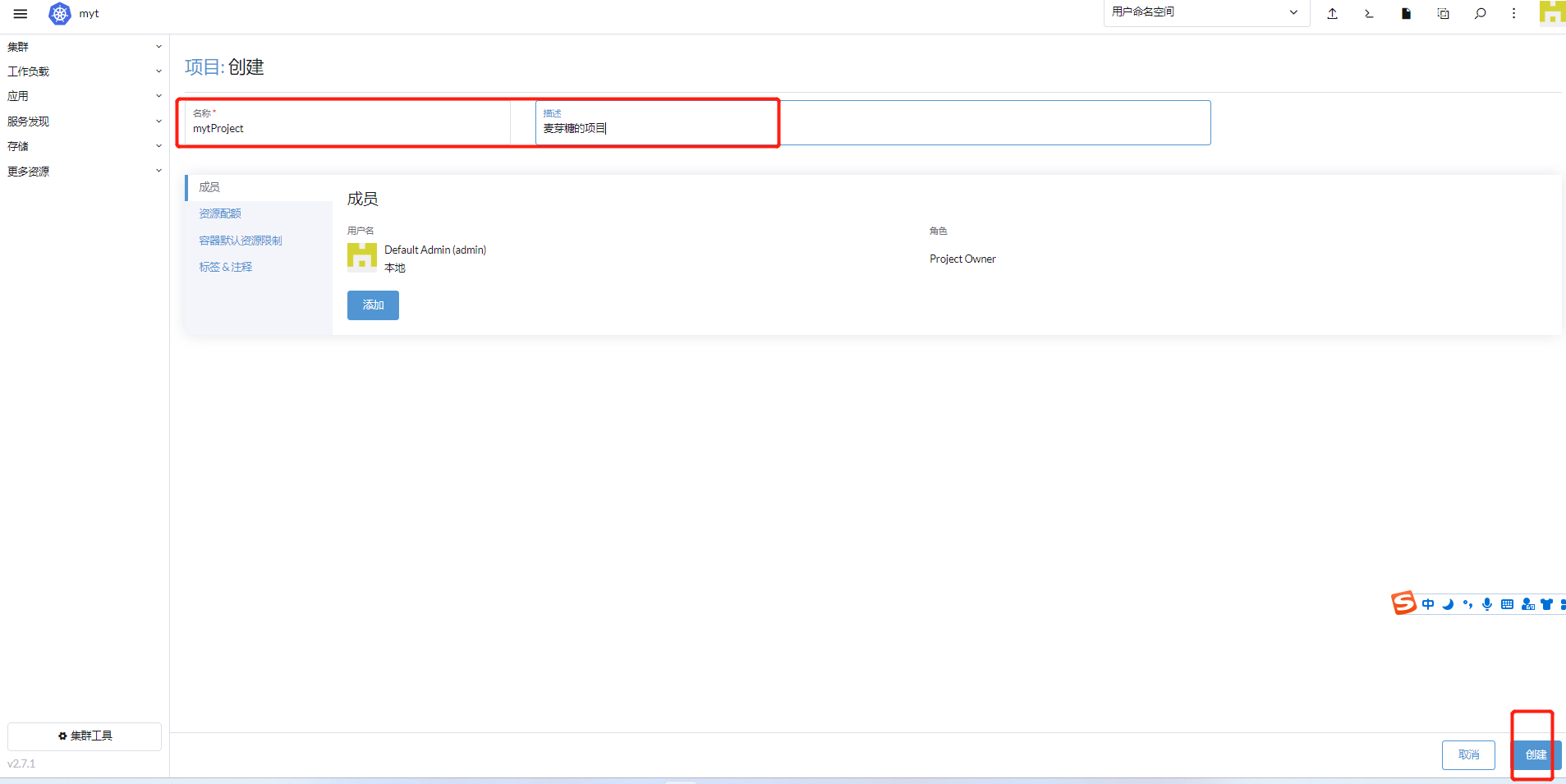Viewport: 1566px width, 784px height.
Task: Click the 取消 button
Action: pos(1468,755)
